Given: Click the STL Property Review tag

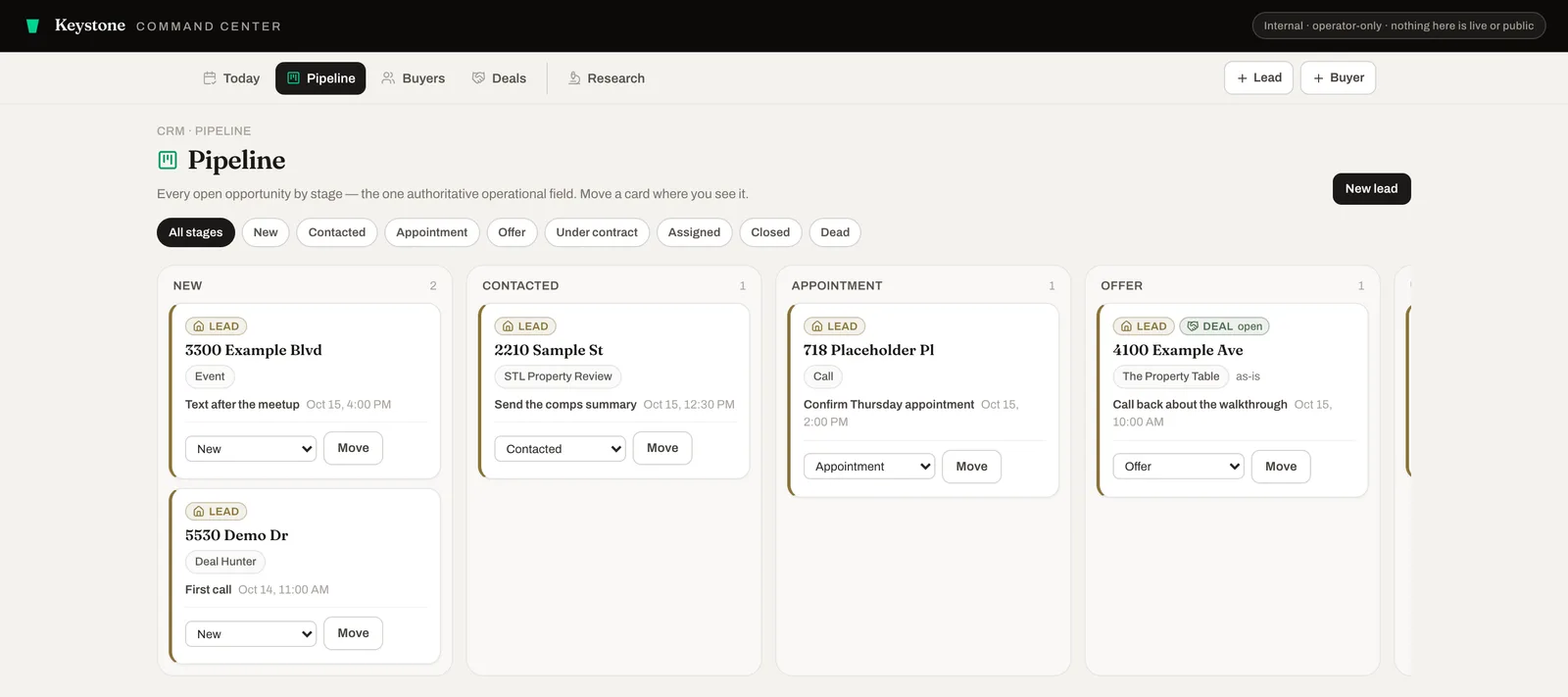Looking at the screenshot, I should [x=558, y=376].
